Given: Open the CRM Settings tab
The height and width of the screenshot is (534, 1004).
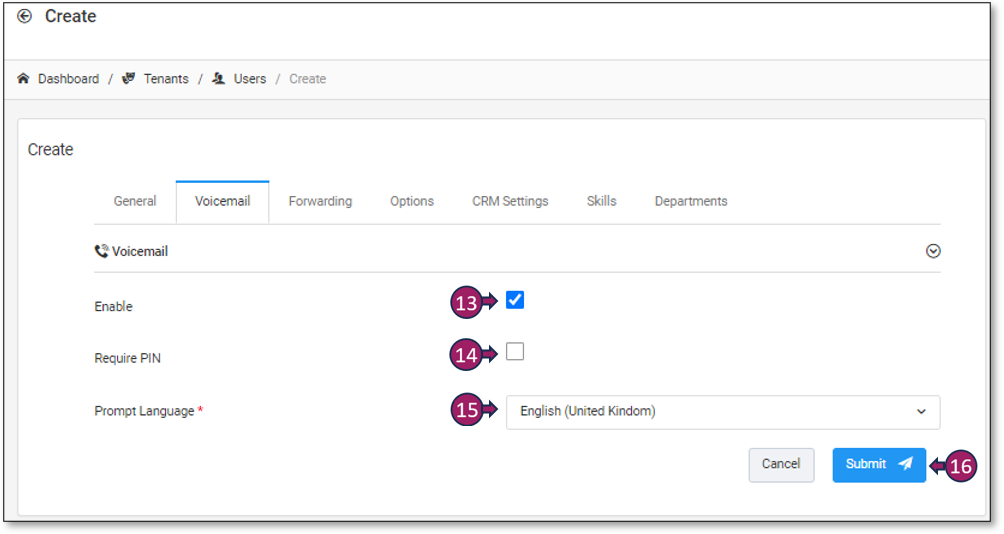Looking at the screenshot, I should 510,201.
